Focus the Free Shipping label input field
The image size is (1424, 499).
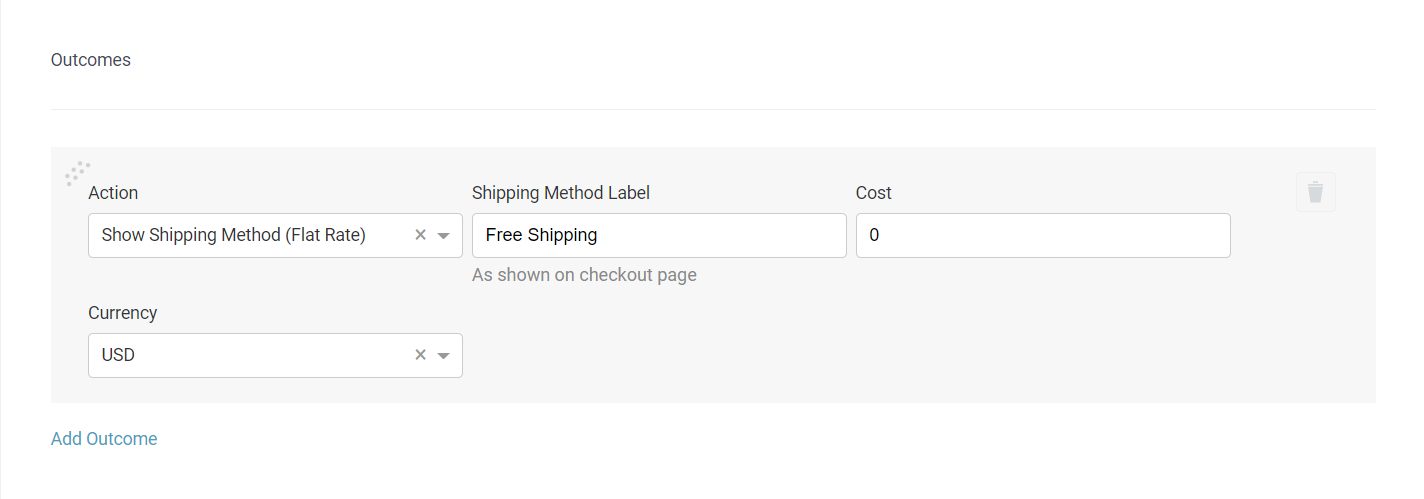point(659,235)
